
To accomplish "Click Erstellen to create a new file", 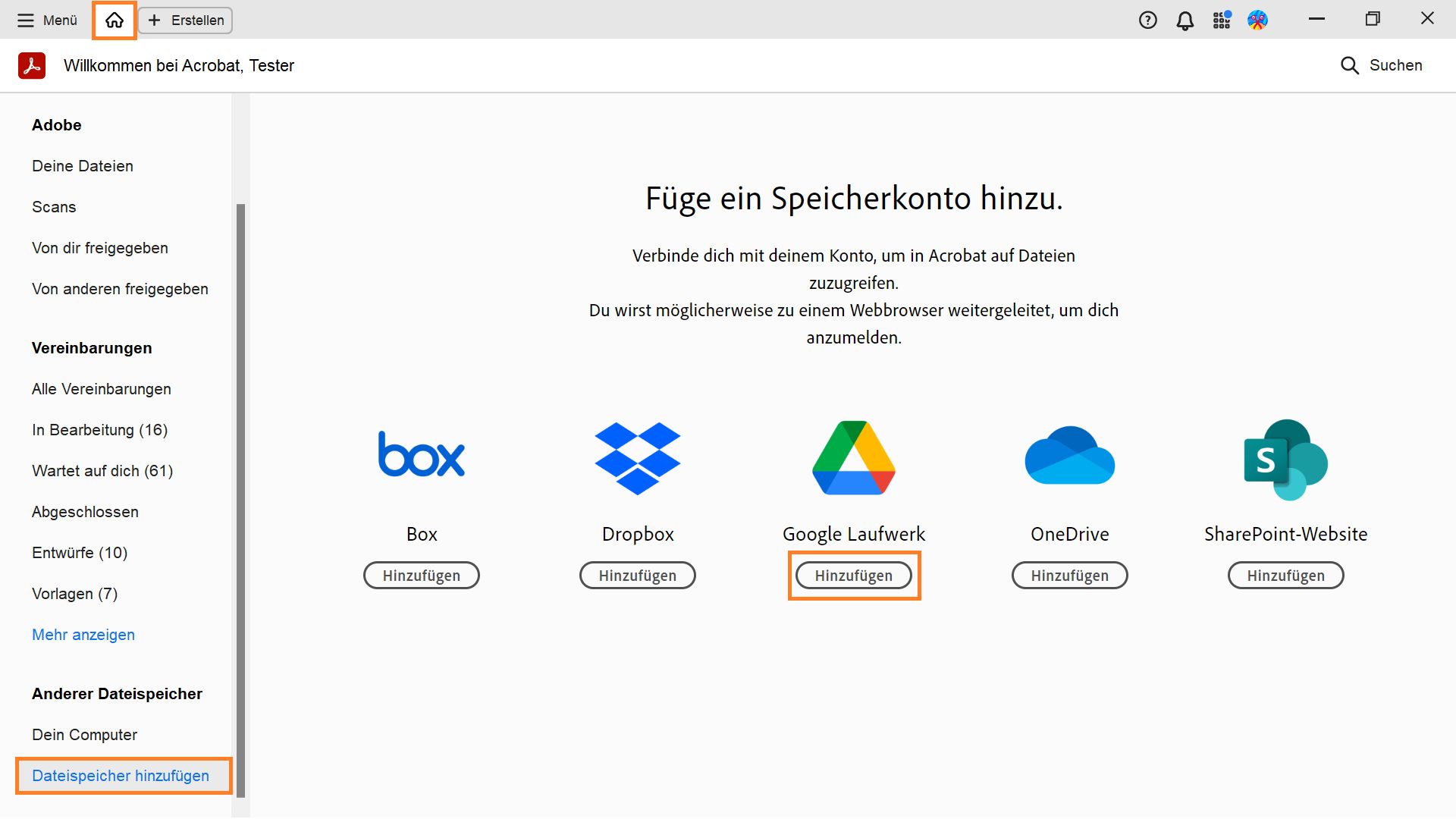I will click(x=184, y=20).
